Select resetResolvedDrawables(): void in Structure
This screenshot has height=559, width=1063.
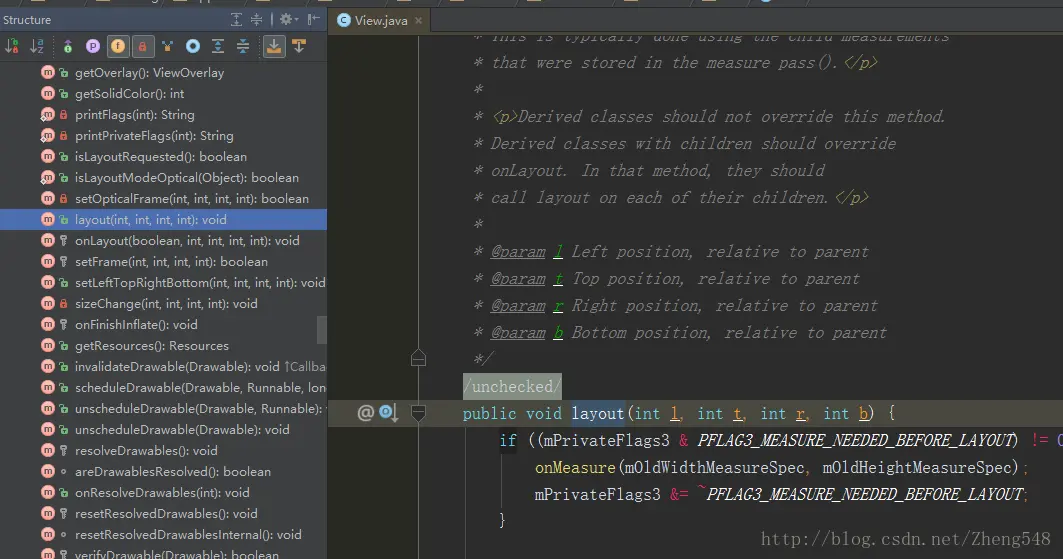[x=166, y=514]
